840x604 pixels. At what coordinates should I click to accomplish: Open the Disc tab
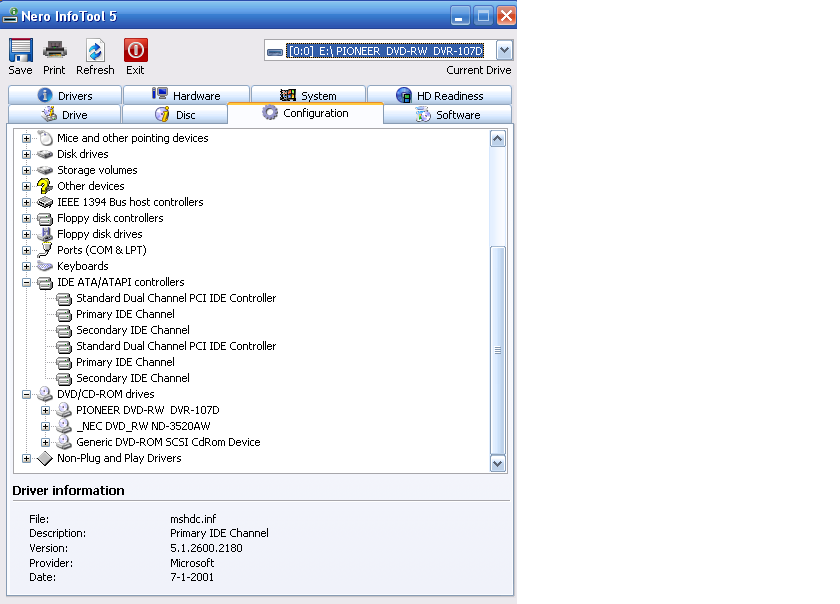(175, 115)
